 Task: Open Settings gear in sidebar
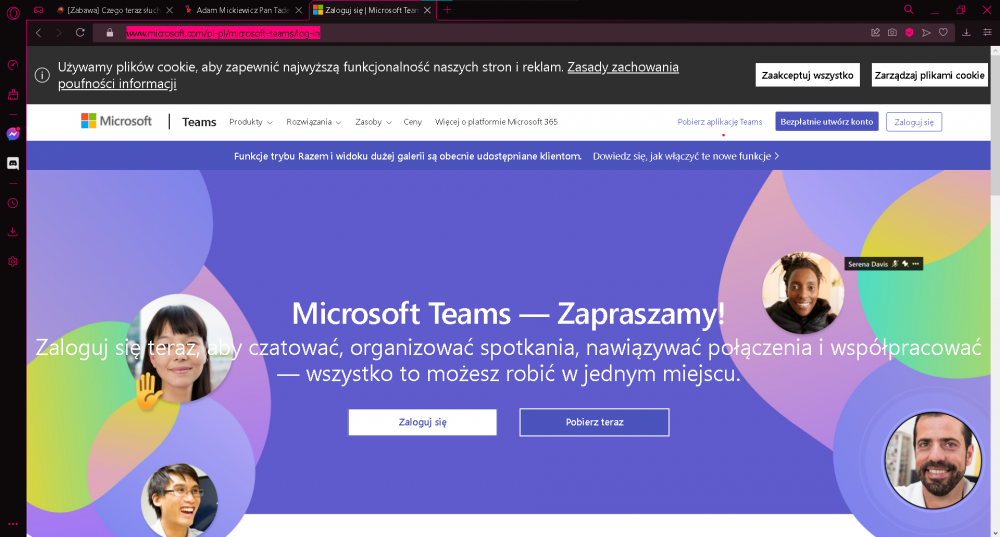[x=13, y=261]
